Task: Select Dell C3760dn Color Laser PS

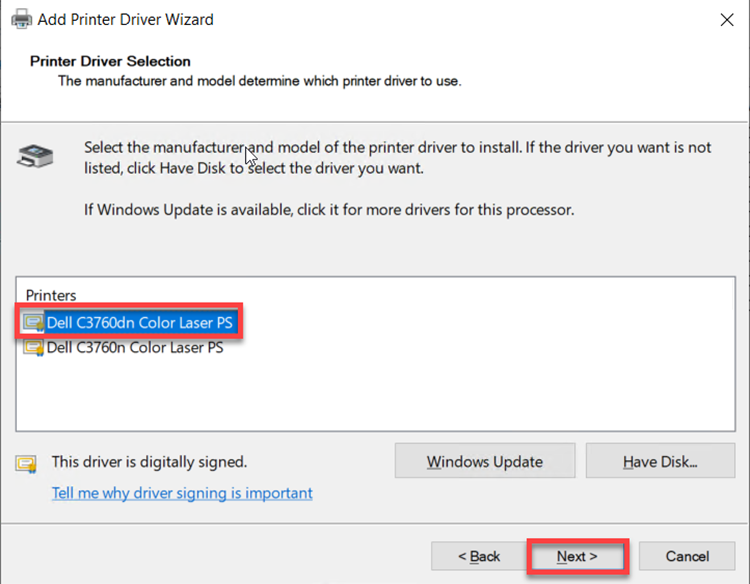Action: click(x=141, y=322)
